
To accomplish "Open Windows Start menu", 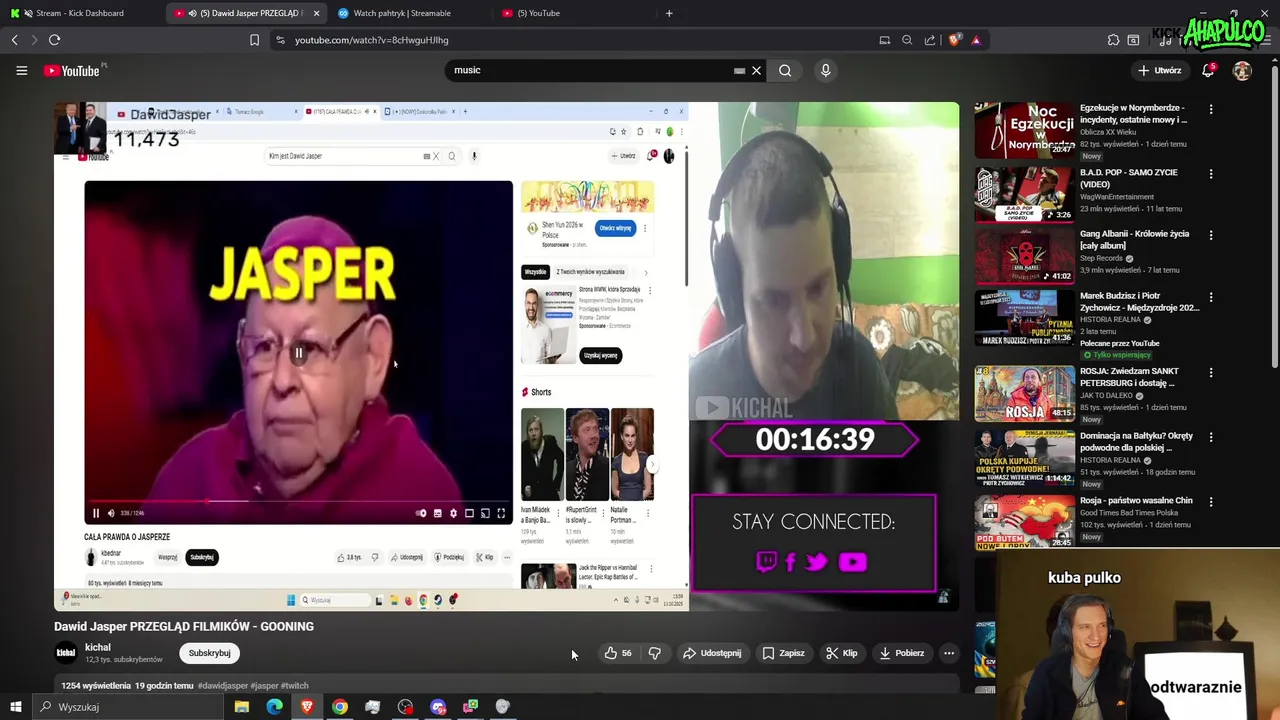I will (15, 707).
